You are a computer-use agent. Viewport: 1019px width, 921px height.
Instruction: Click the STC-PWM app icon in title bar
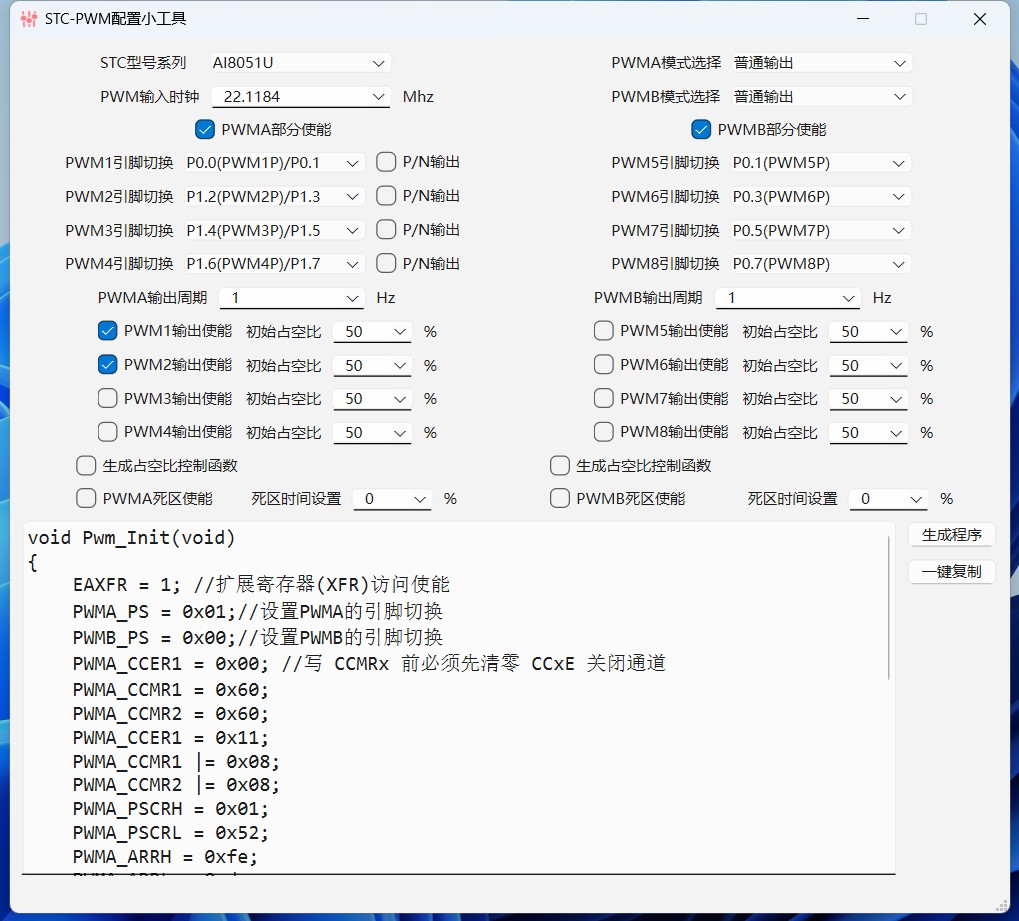[x=29, y=19]
